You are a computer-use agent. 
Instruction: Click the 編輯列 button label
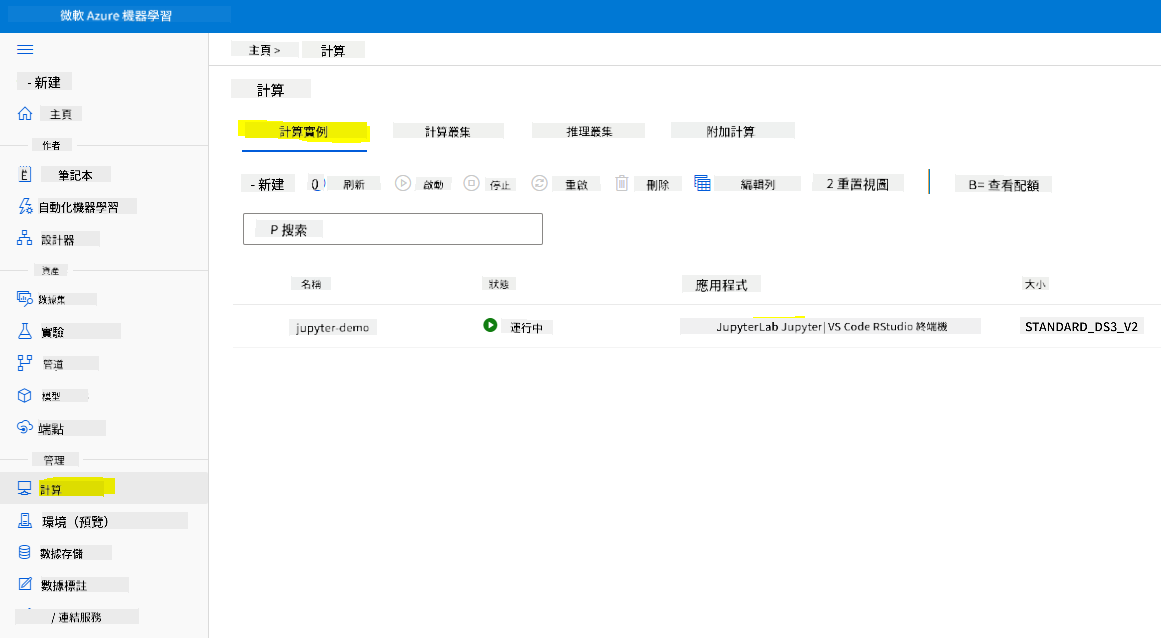[x=757, y=184]
